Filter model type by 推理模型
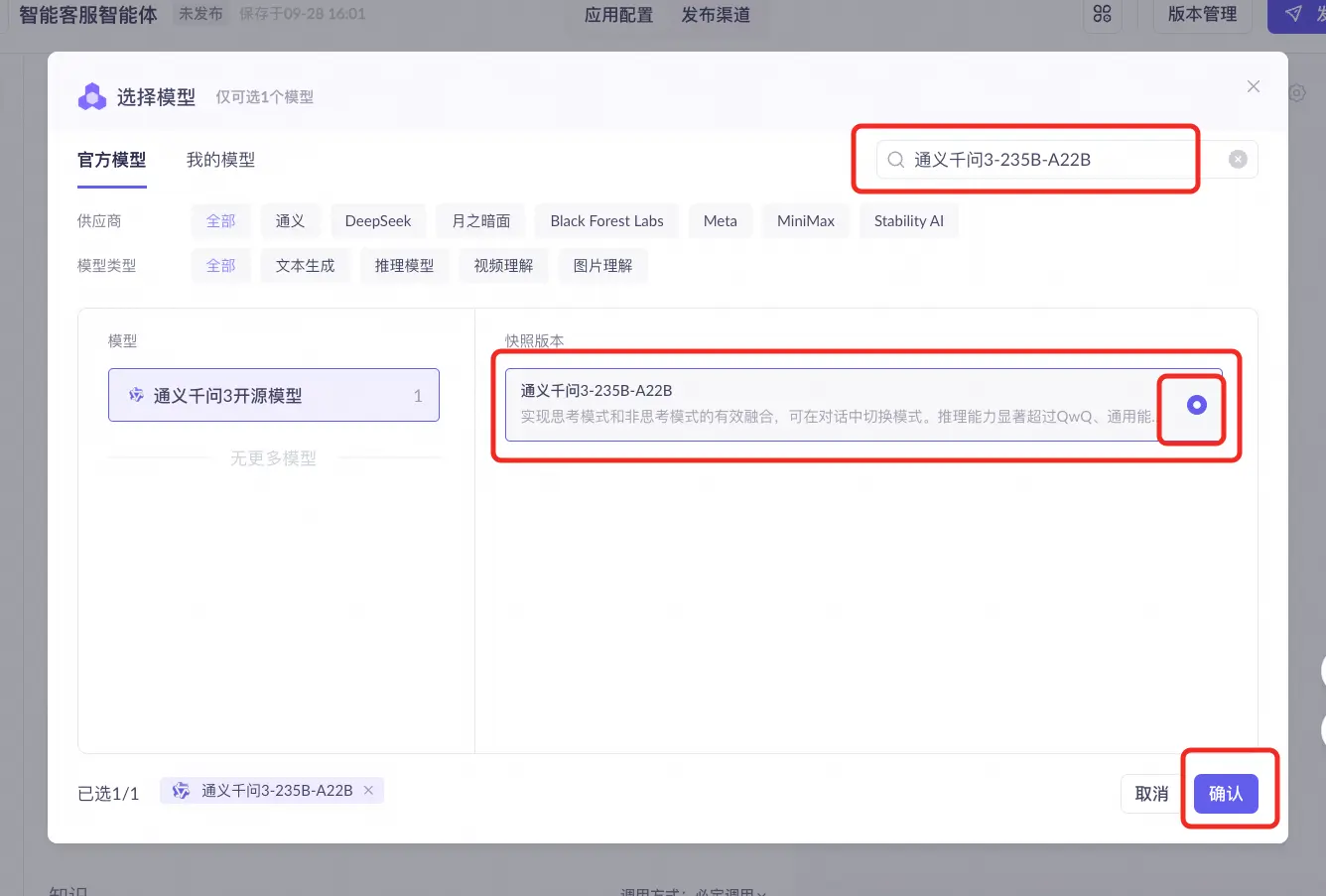This screenshot has height=896, width=1326. pos(404,266)
